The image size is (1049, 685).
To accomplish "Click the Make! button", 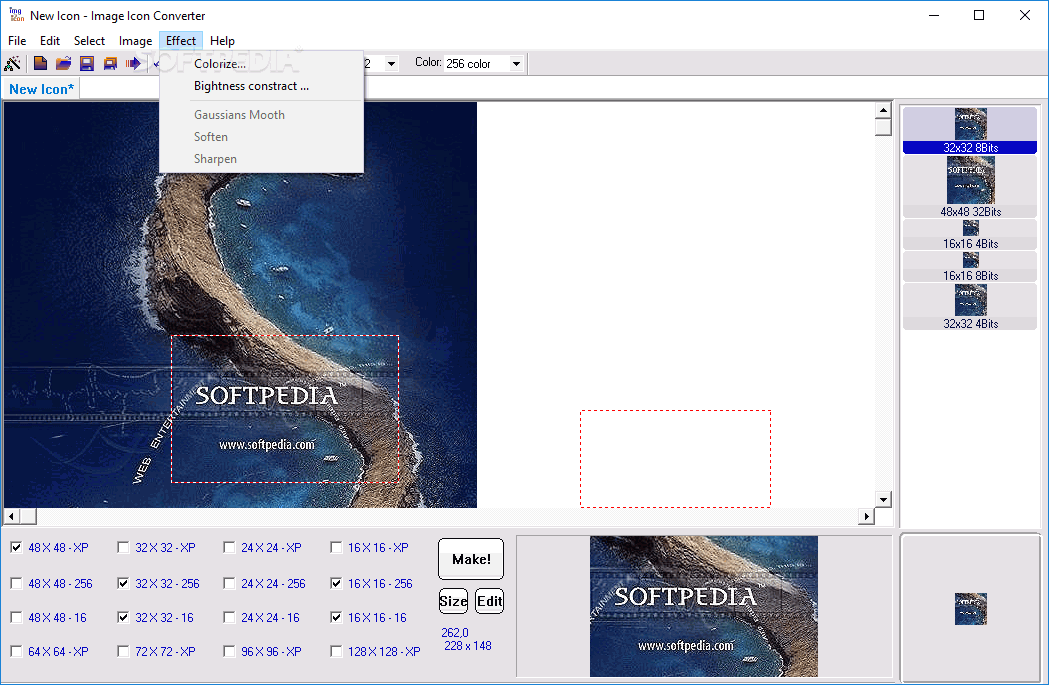I will click(x=471, y=559).
